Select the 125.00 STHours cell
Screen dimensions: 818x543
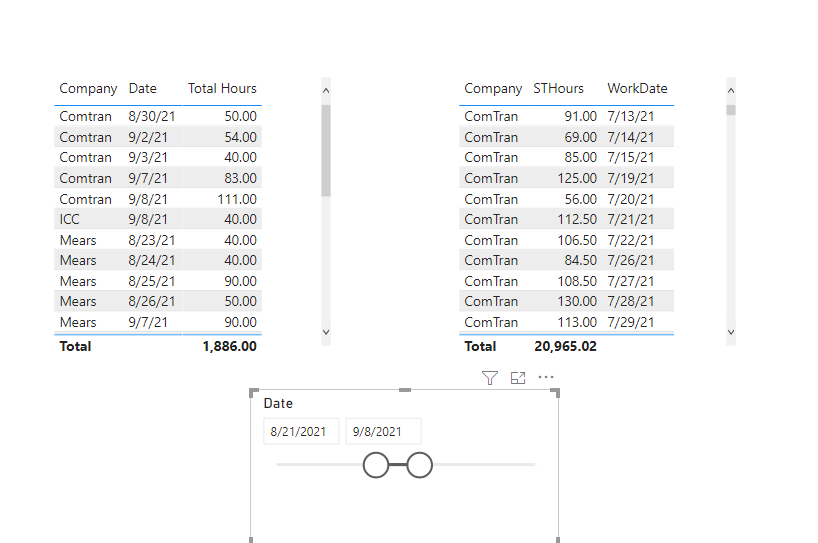(577, 178)
